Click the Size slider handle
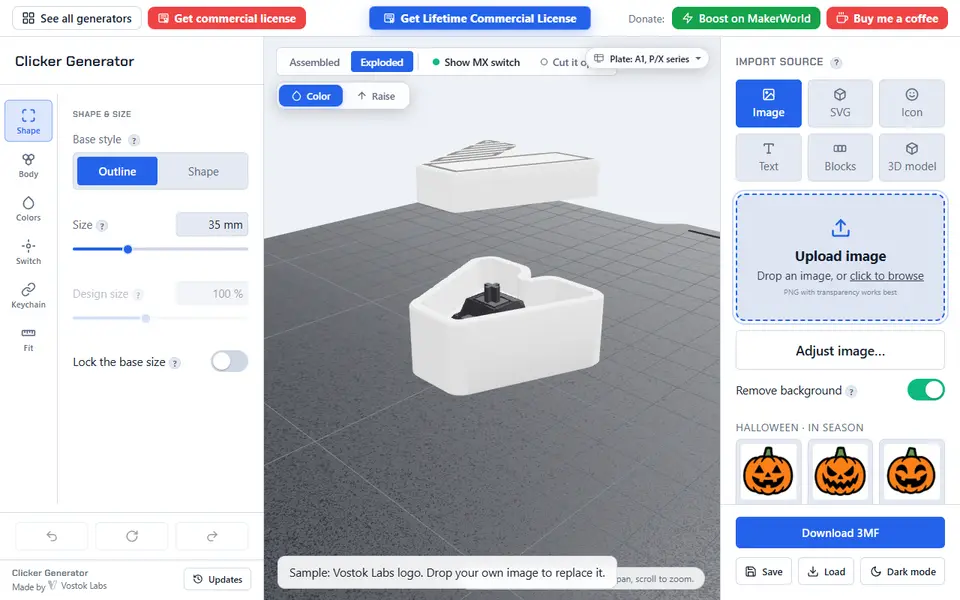960x600 pixels. (127, 249)
